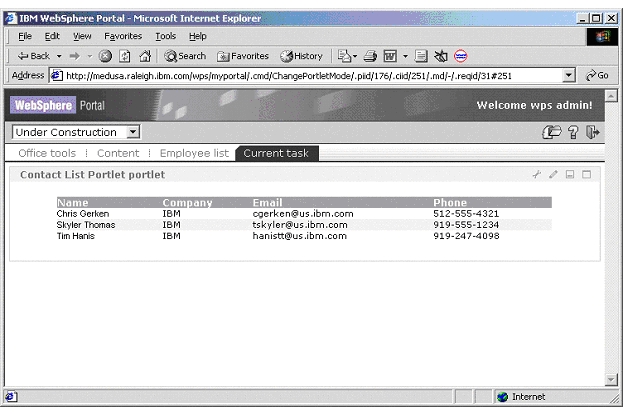Open the File menu

tap(25, 36)
